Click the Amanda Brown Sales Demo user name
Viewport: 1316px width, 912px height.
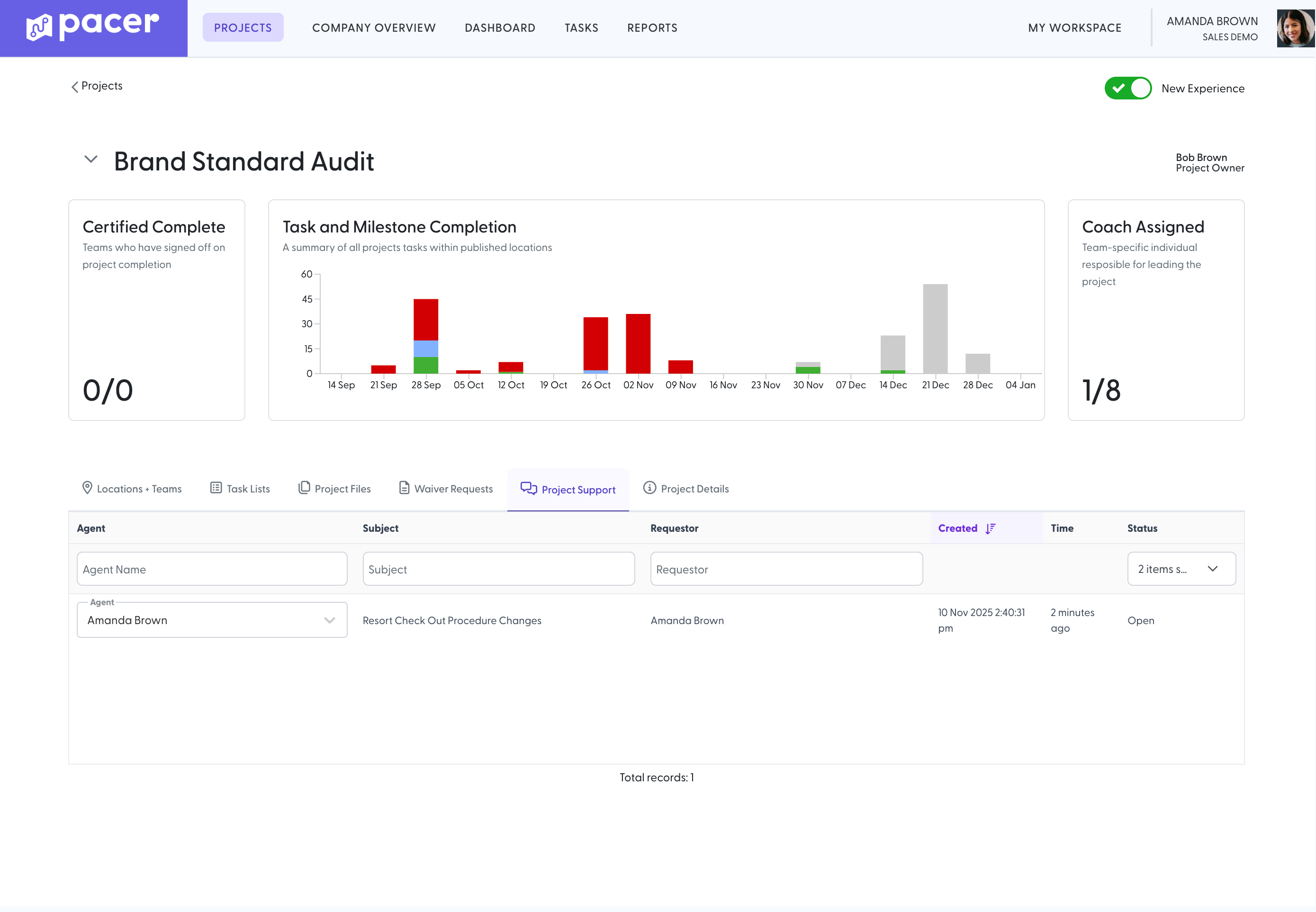pyautogui.click(x=1212, y=28)
